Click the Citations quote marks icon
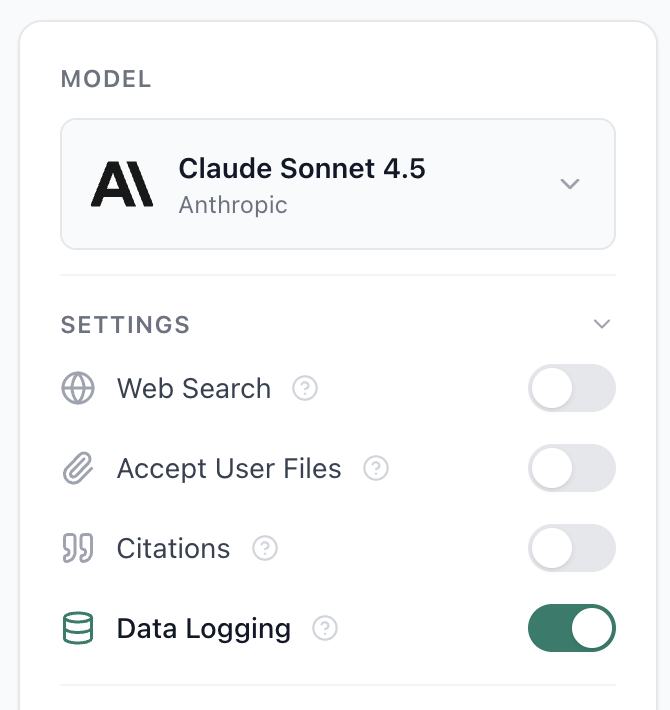The image size is (670, 710). (x=78, y=548)
